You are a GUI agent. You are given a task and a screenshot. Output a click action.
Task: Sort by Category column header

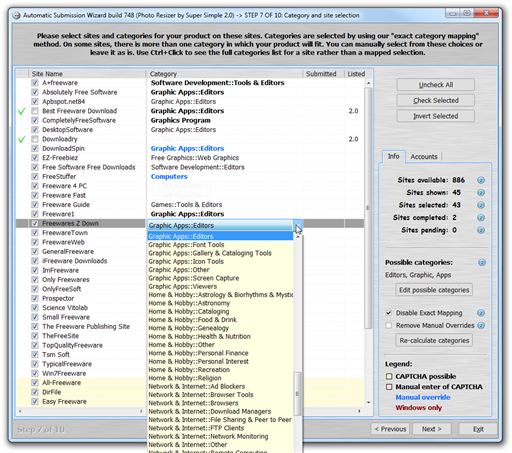coord(224,74)
